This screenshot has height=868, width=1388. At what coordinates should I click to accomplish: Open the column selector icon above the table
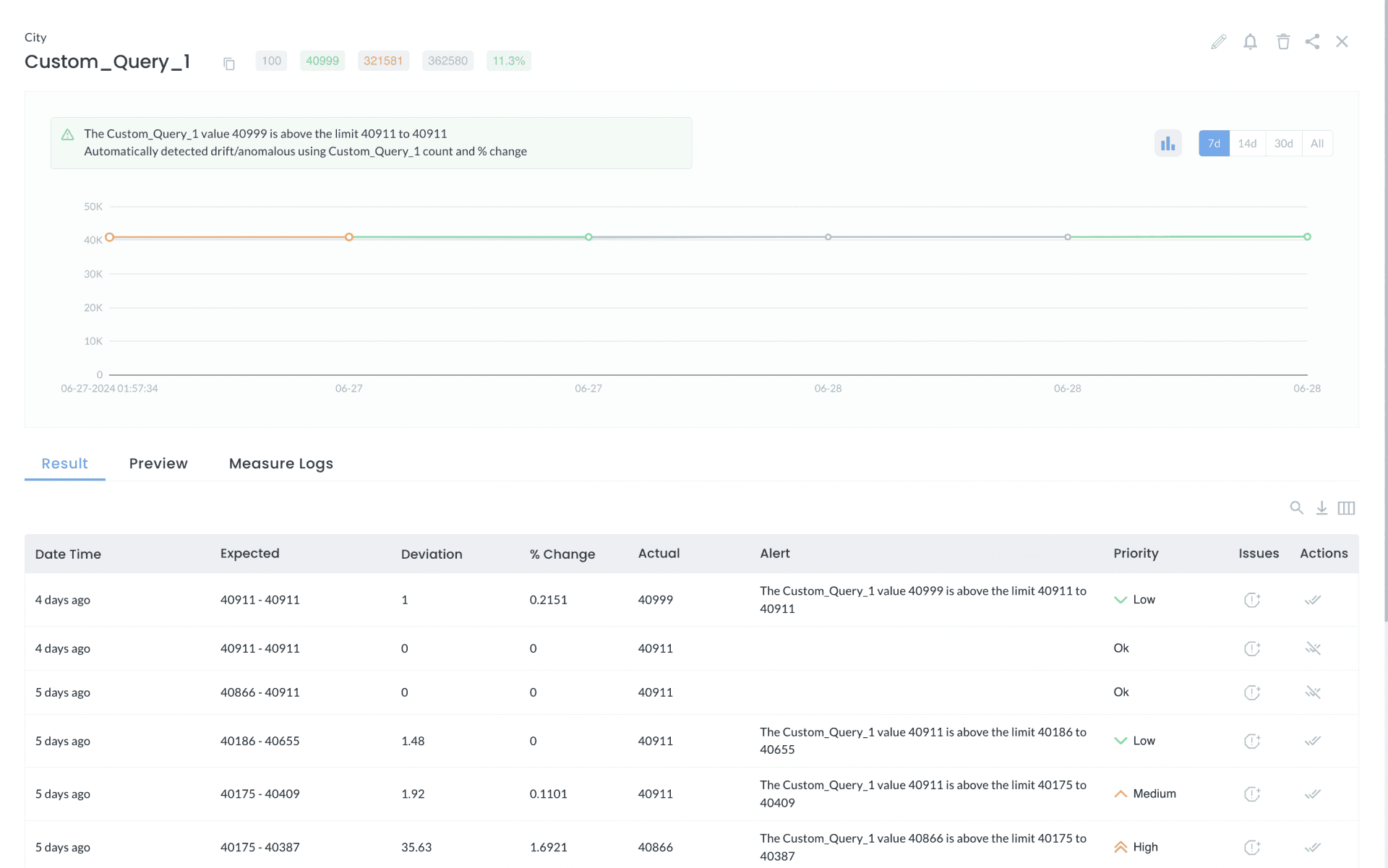pos(1347,508)
